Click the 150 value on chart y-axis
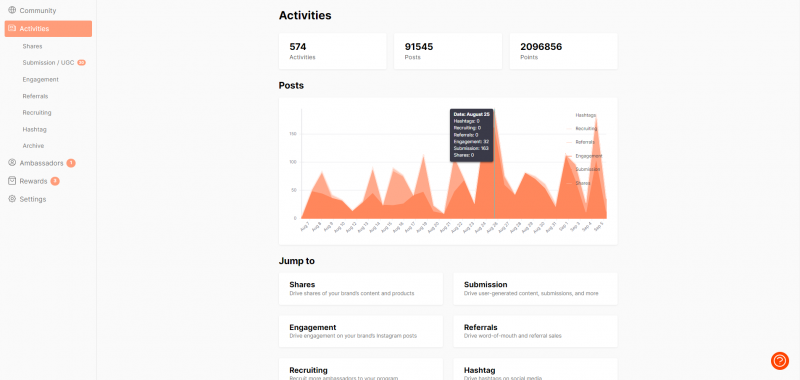 coord(293,134)
